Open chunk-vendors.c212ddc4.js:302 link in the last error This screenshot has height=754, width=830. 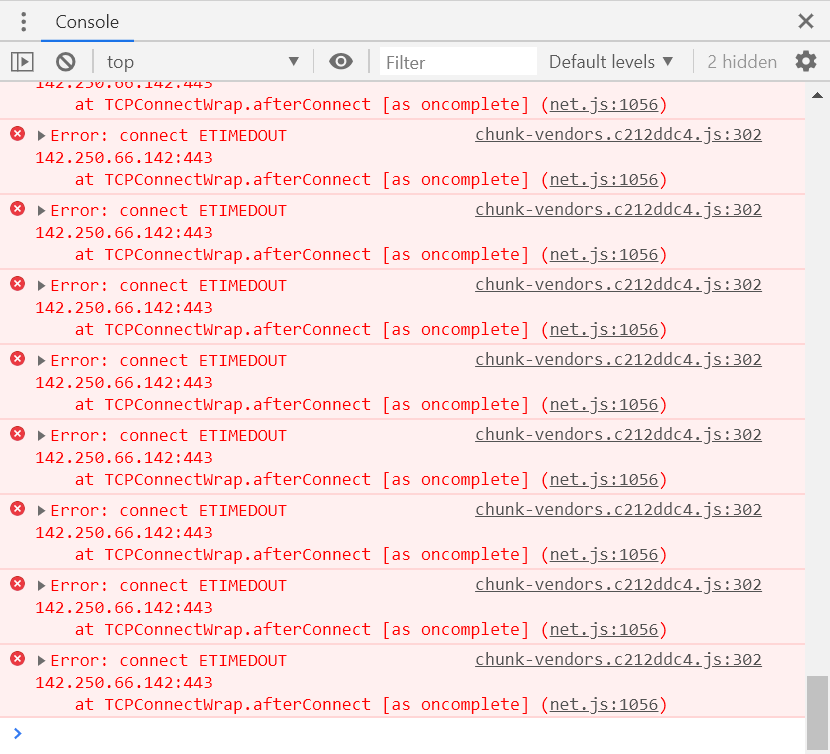tap(618, 659)
